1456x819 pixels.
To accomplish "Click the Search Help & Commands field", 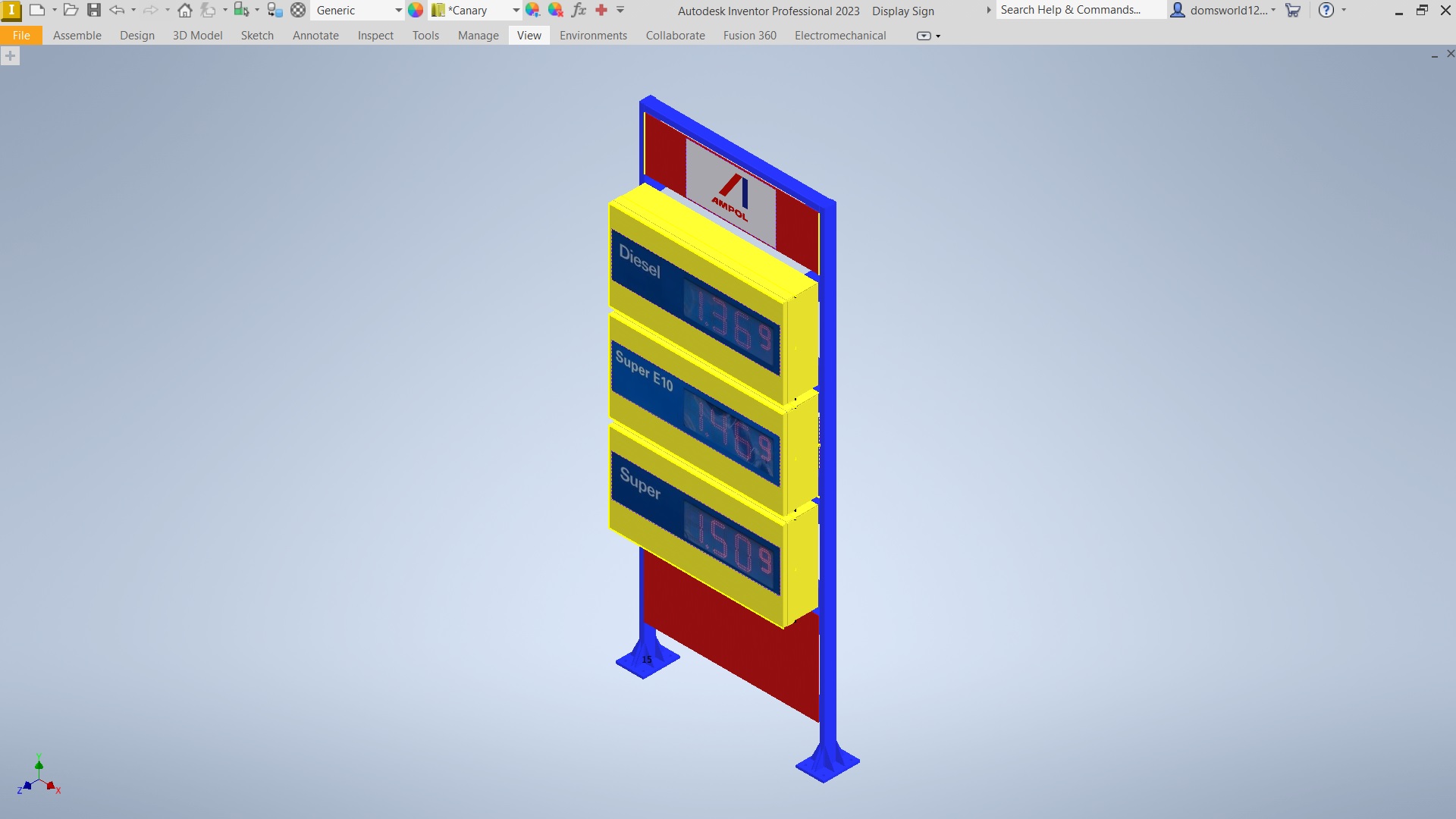I will click(x=1081, y=10).
